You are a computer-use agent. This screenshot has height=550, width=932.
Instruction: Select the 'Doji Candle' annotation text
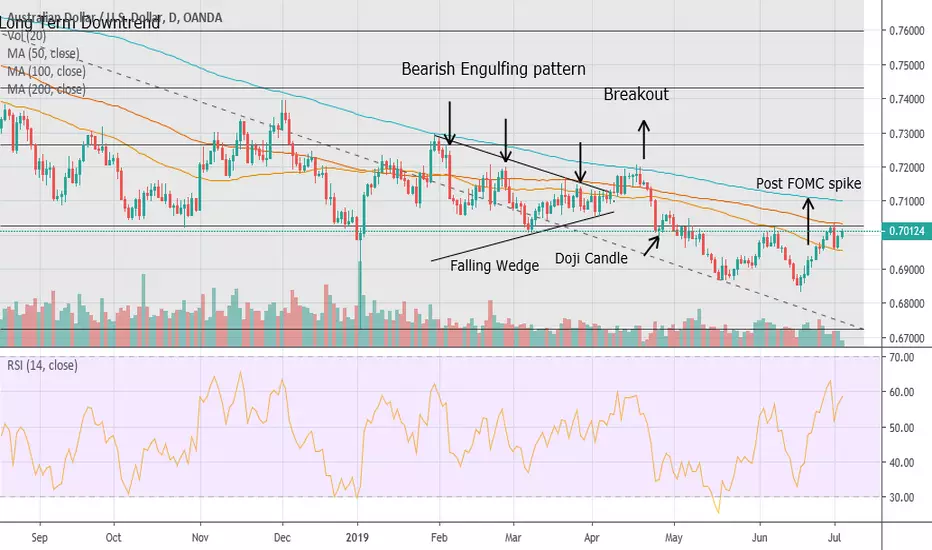click(591, 258)
